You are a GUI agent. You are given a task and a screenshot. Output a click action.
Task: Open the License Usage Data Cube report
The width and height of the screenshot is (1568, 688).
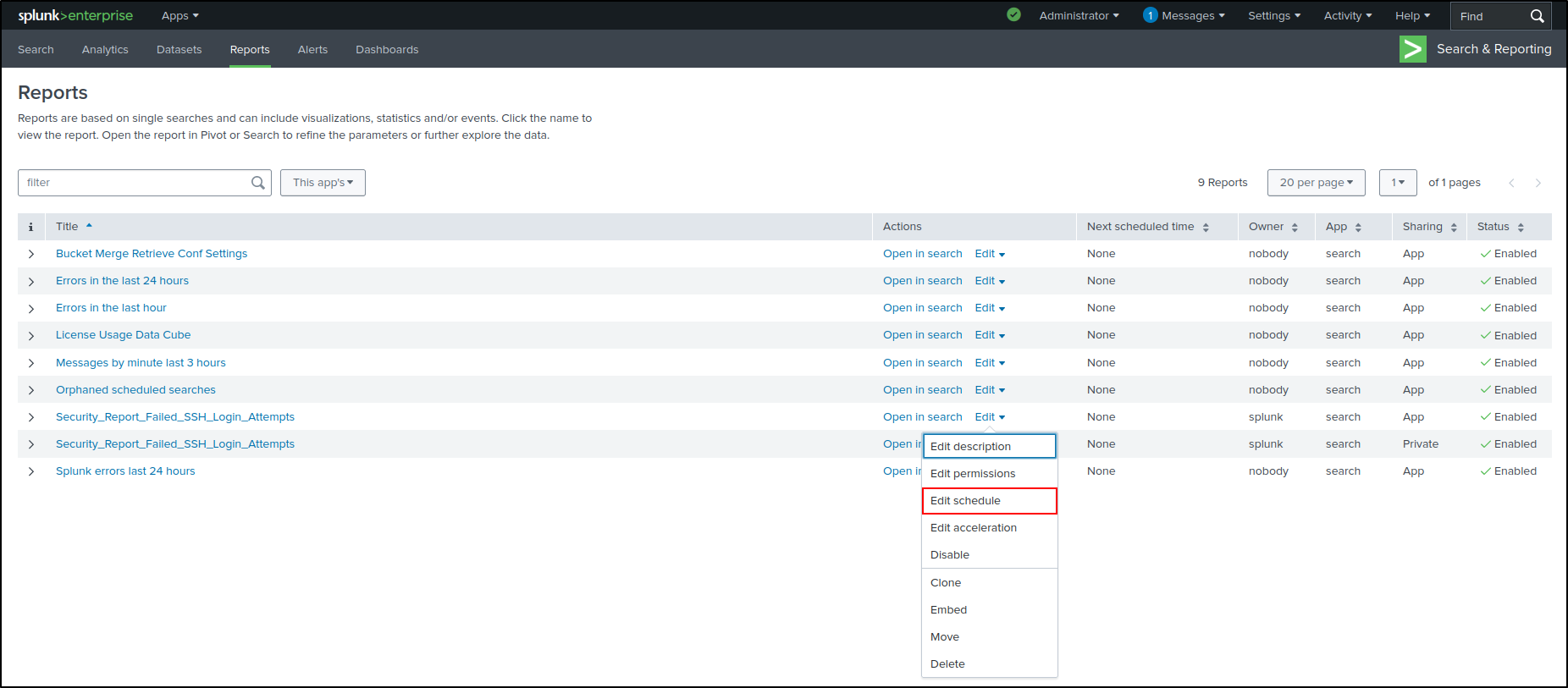(x=123, y=335)
